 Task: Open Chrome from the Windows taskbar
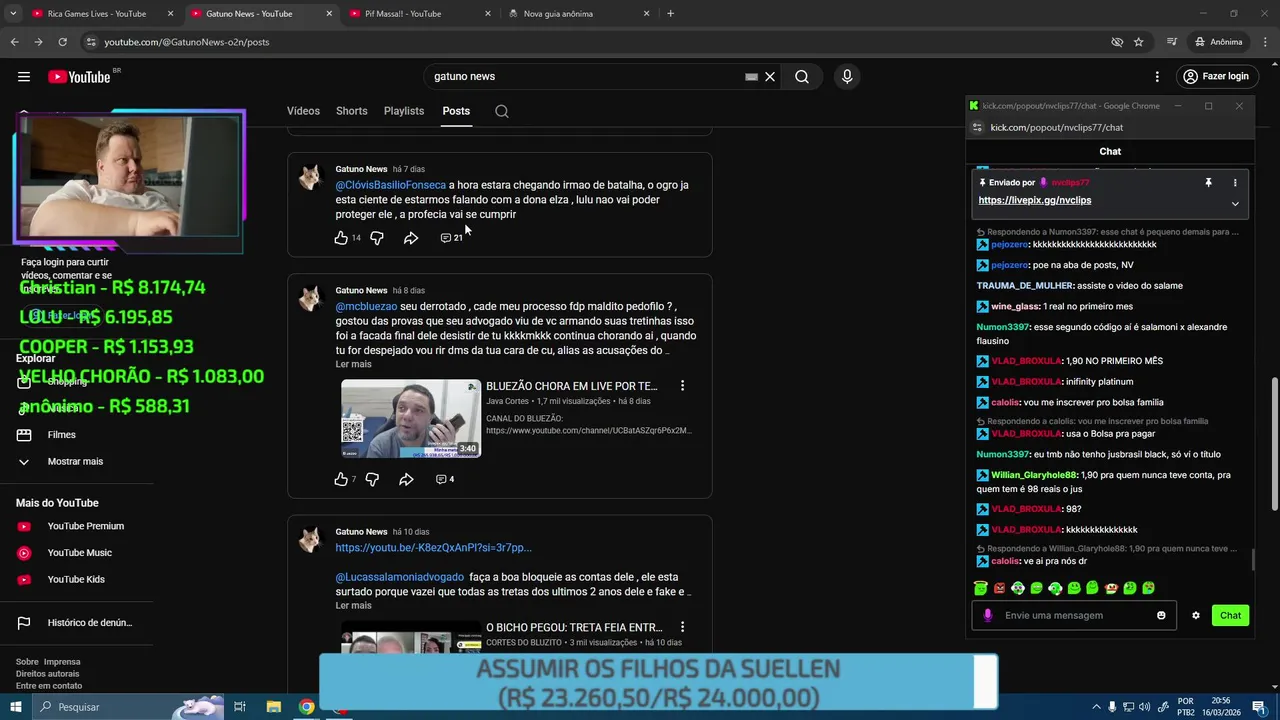point(307,707)
